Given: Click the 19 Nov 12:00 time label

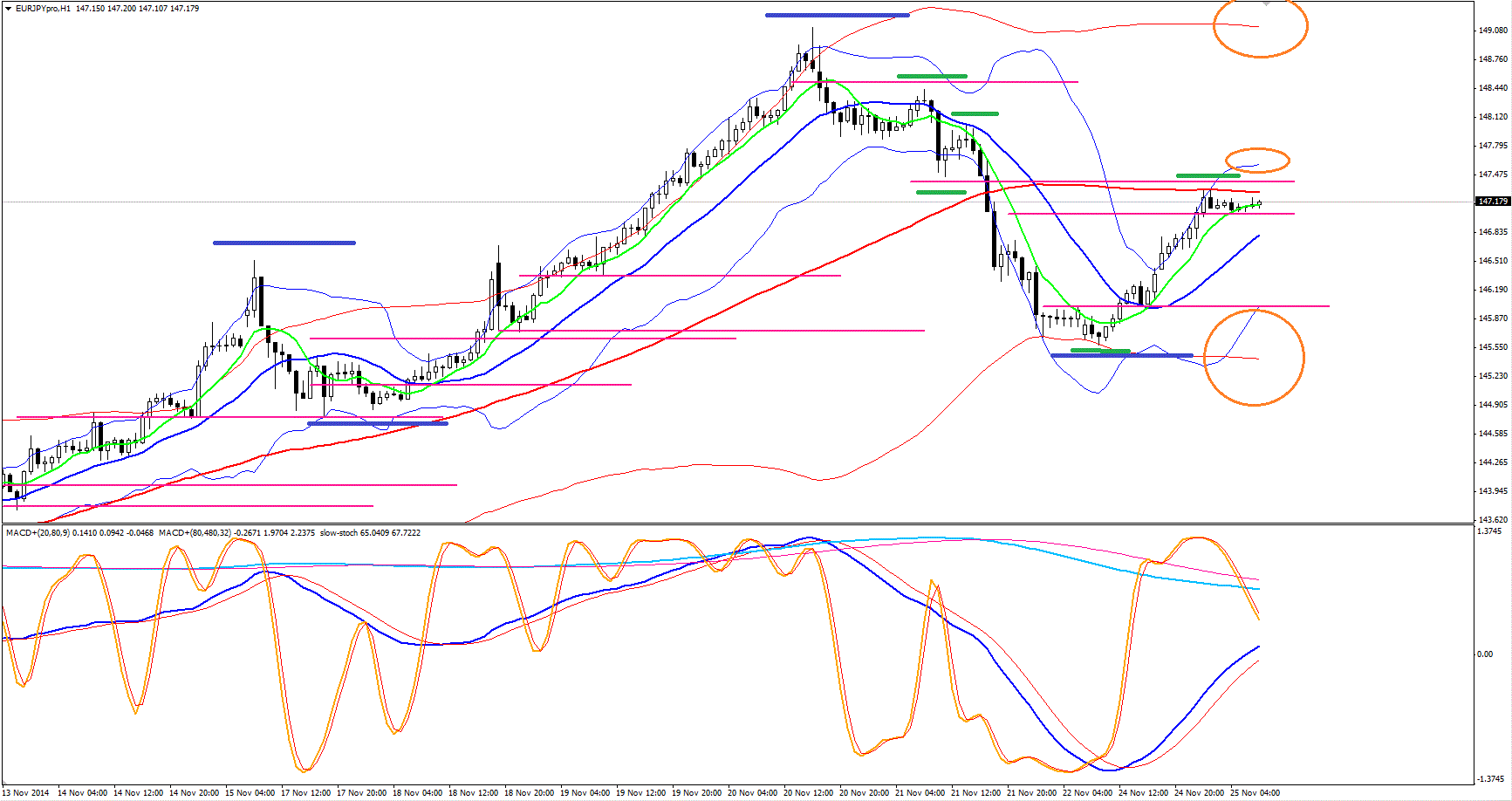Looking at the screenshot, I should click(x=640, y=793).
